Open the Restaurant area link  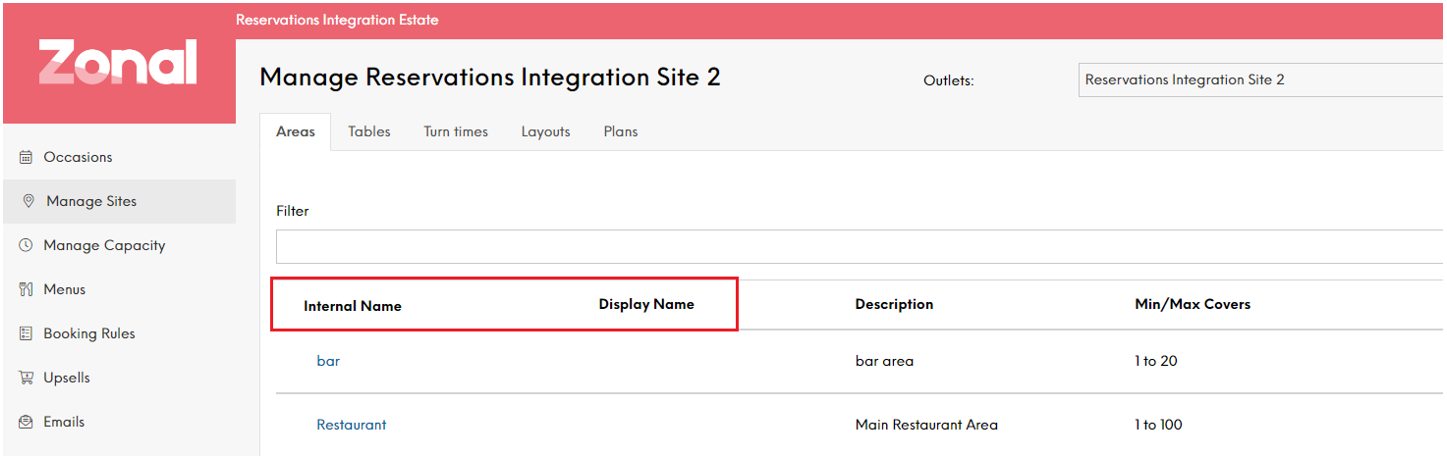click(x=351, y=425)
